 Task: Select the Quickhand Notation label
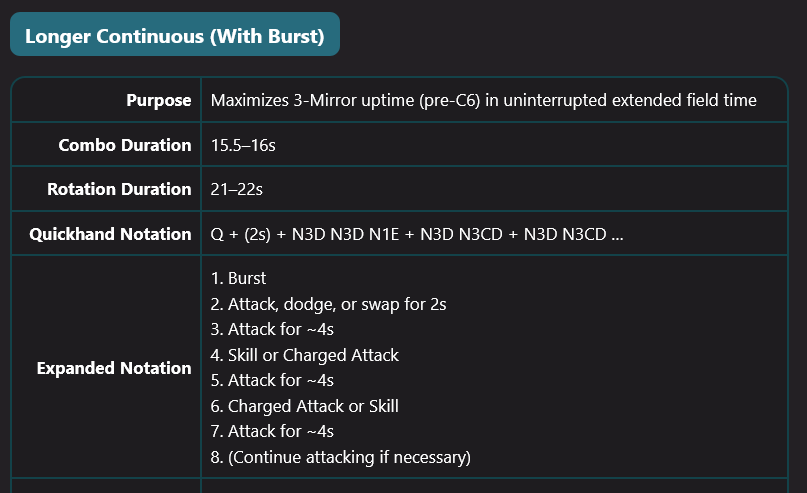click(110, 234)
